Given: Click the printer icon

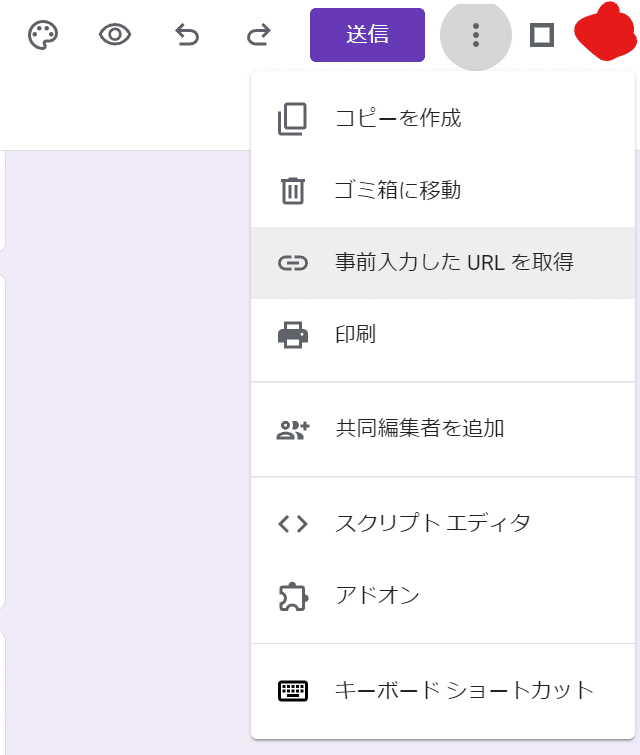Looking at the screenshot, I should click(x=293, y=335).
